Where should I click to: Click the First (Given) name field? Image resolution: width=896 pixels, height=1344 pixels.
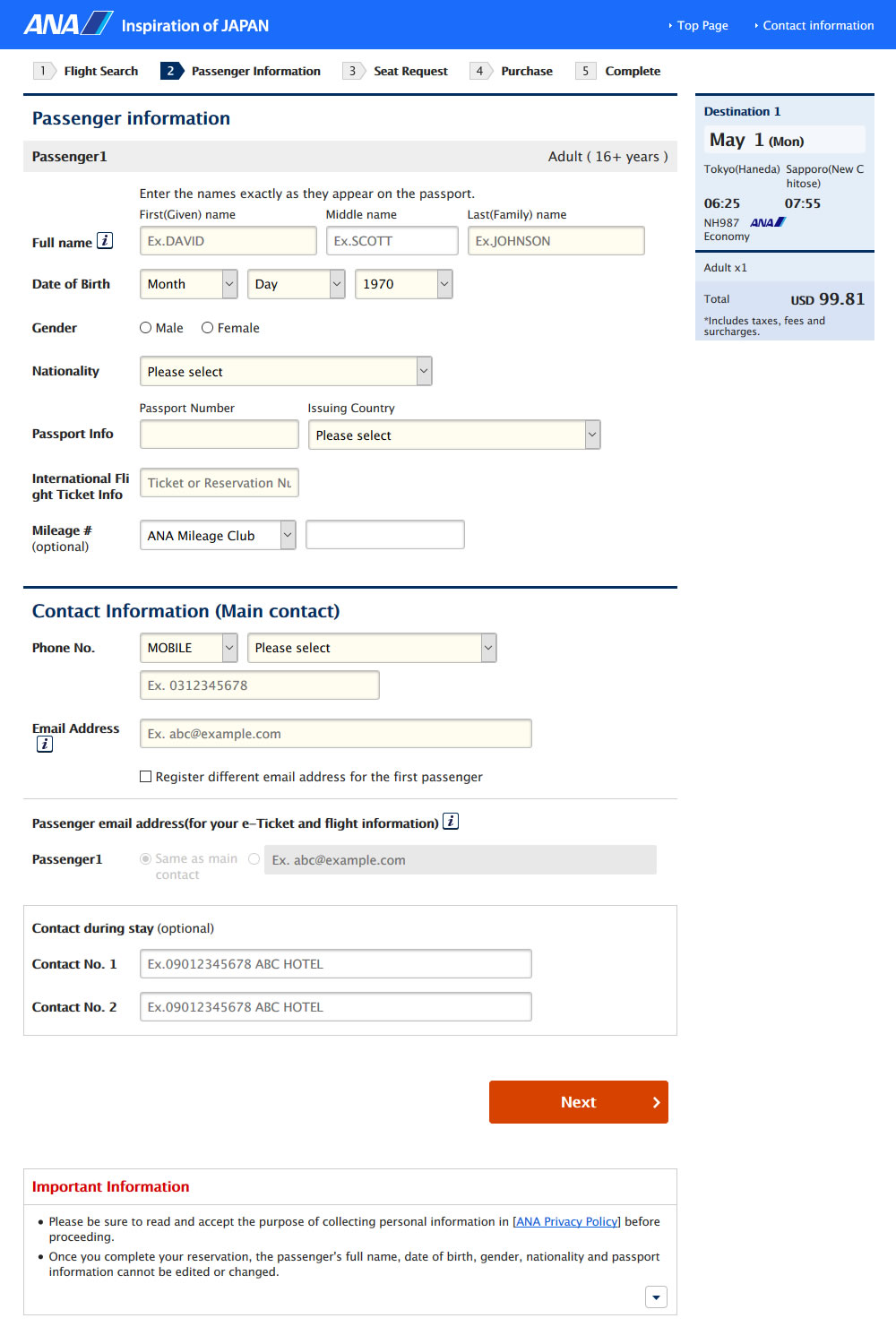(228, 241)
